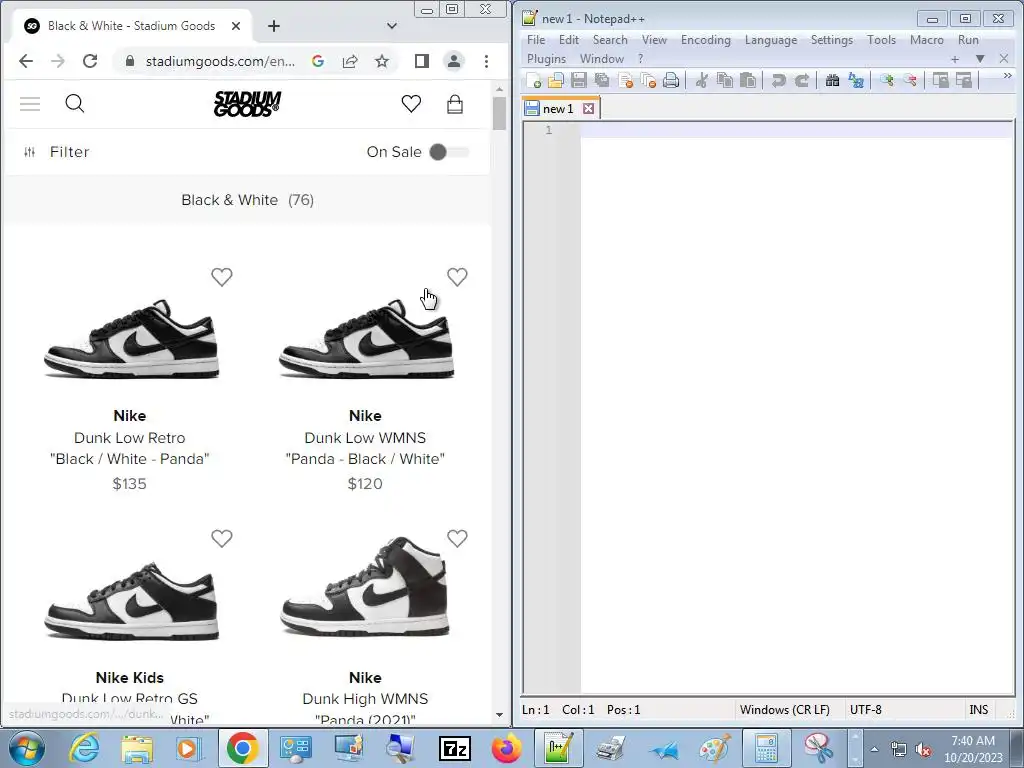Click the Cut scissors icon in Notepad++

point(701,80)
